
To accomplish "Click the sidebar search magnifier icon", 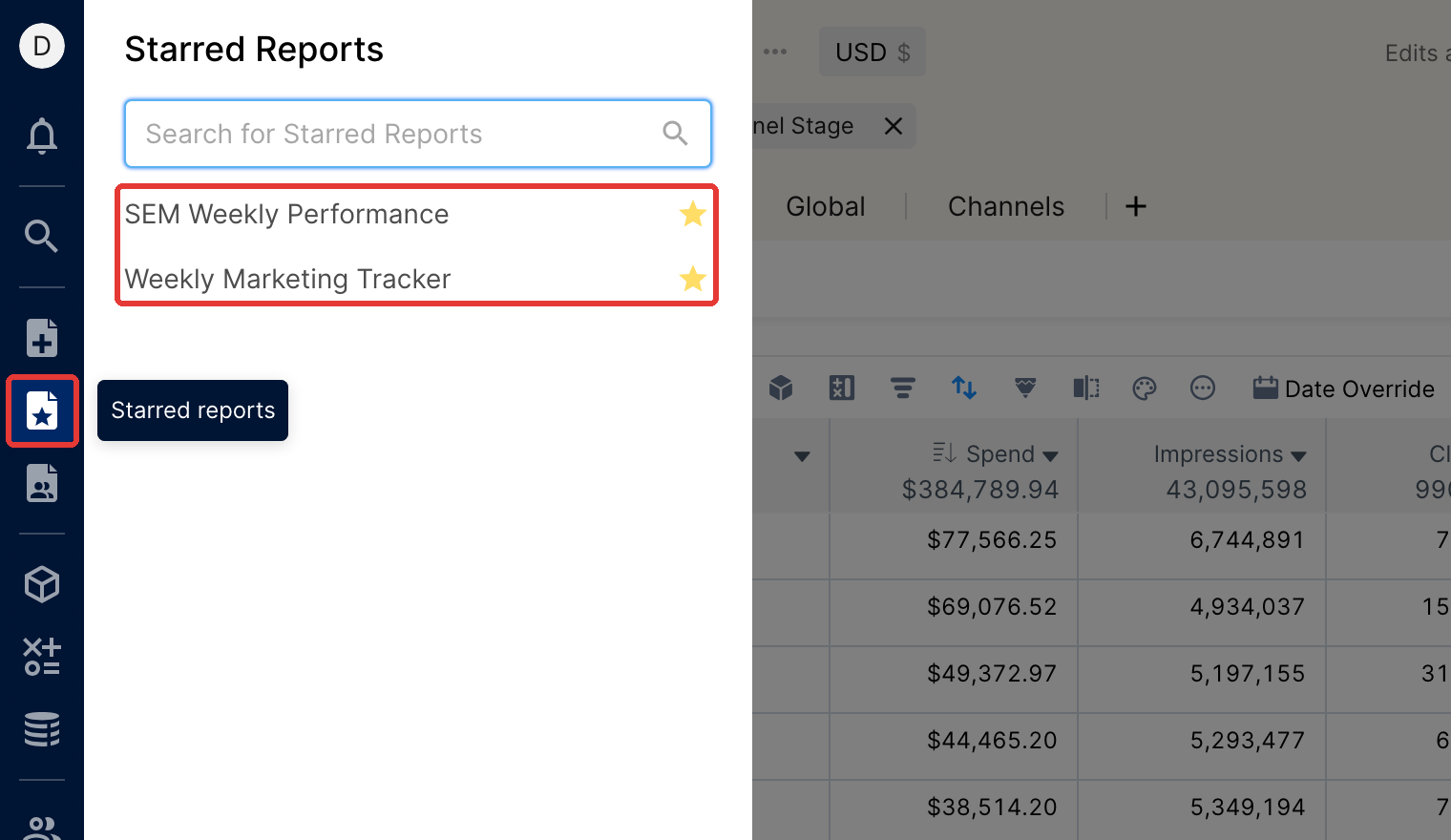I will (x=42, y=236).
